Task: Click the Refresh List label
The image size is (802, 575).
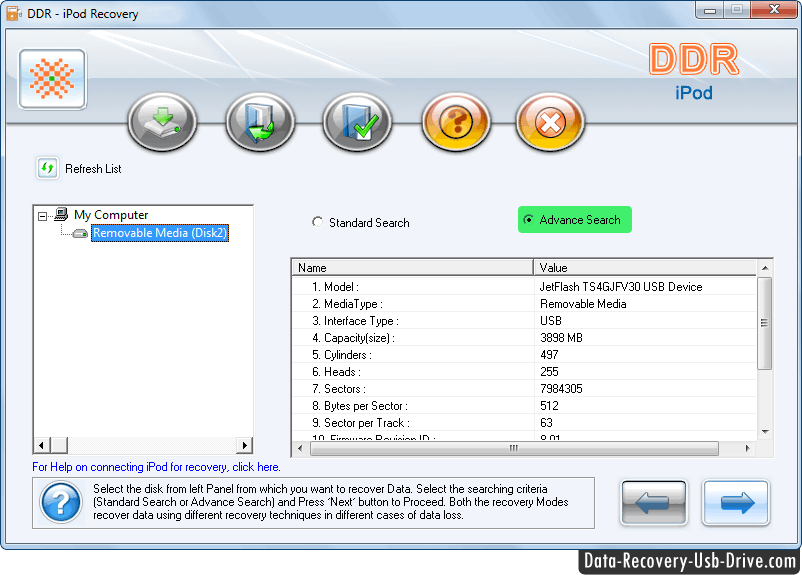Action: (x=93, y=169)
